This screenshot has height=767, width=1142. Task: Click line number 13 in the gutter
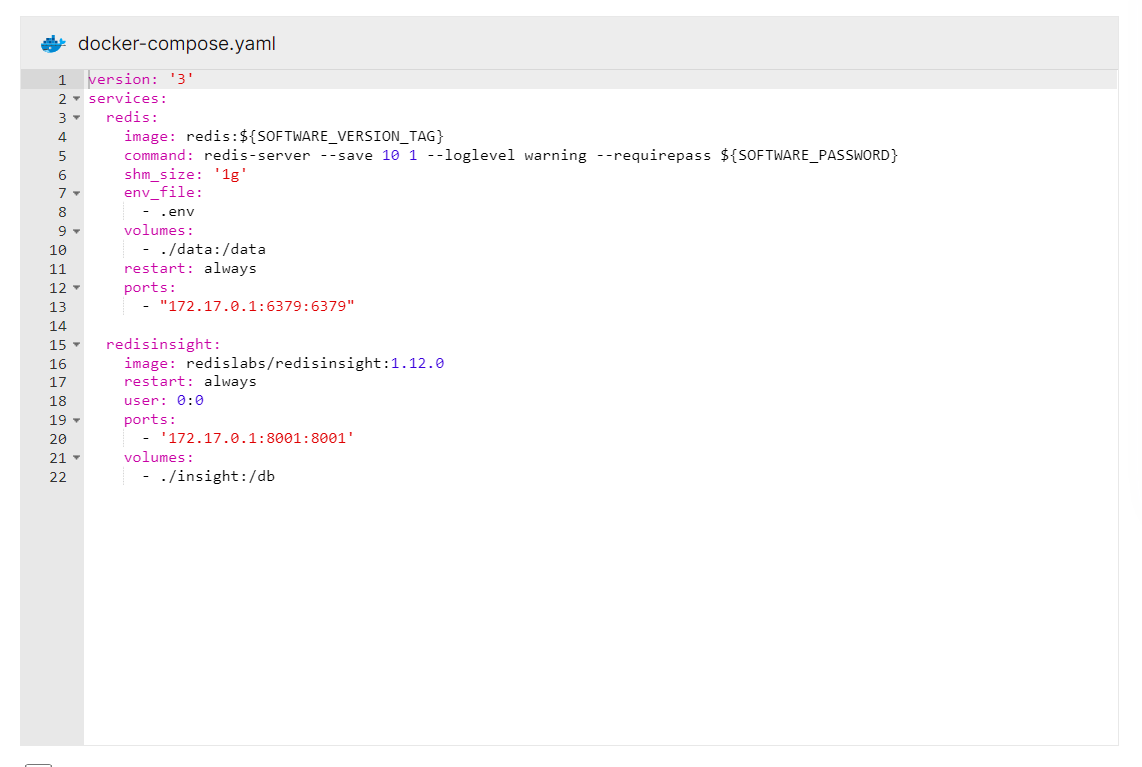[58, 306]
